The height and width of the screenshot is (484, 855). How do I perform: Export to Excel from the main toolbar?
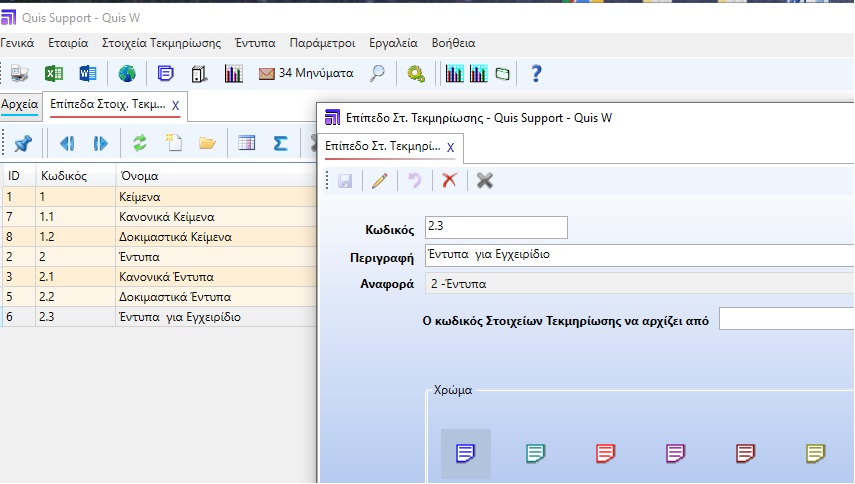[x=53, y=73]
